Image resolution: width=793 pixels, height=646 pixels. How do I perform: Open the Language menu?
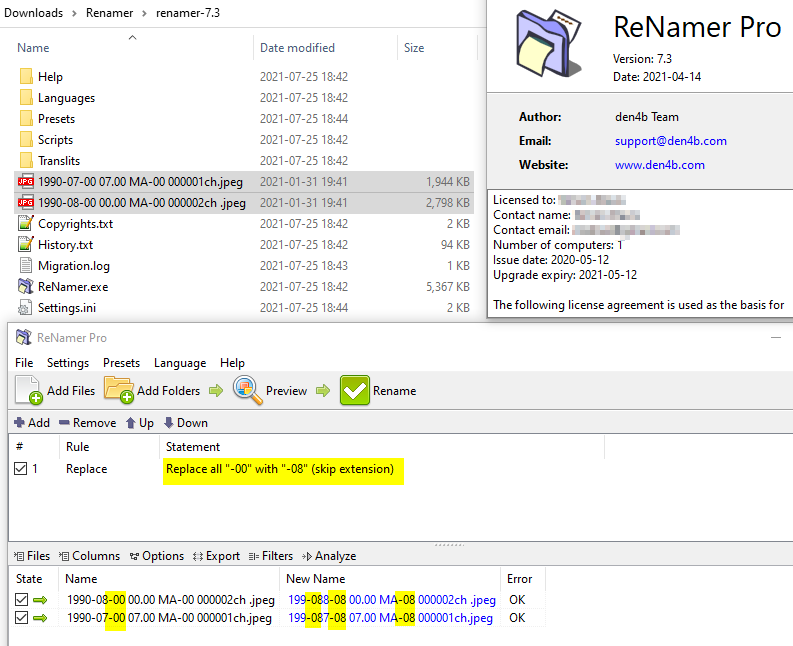point(180,363)
